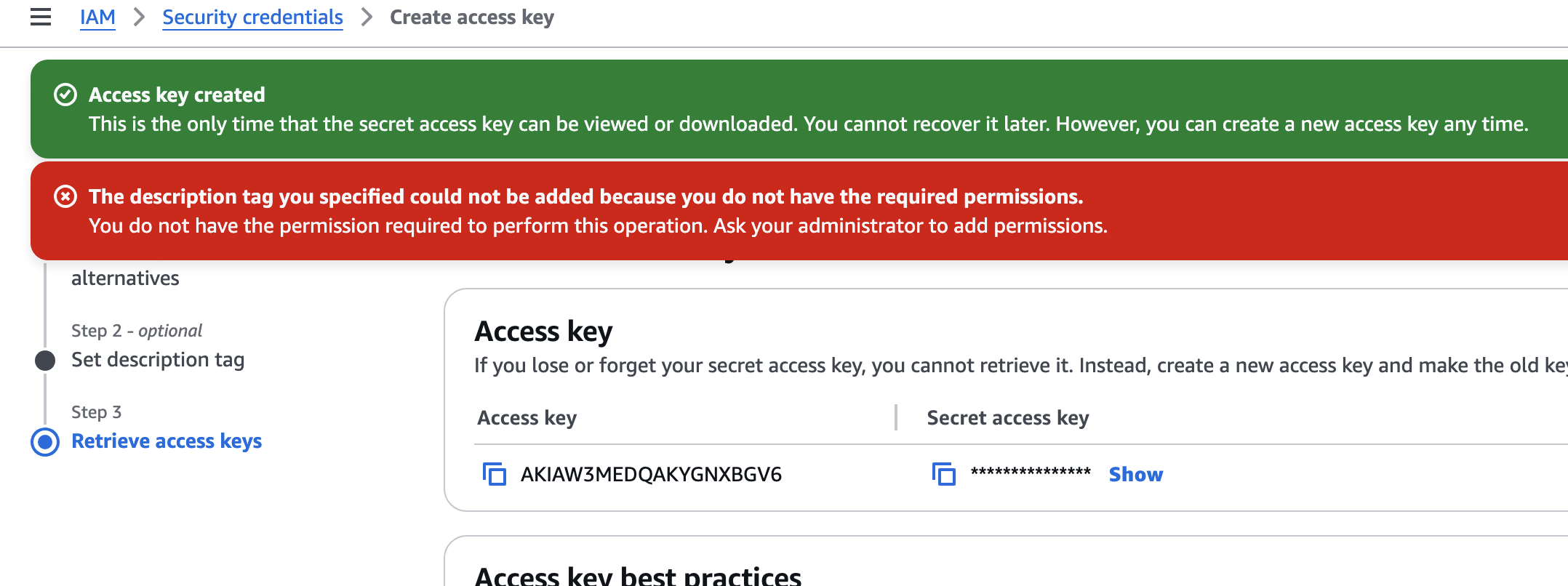Click the green success checkmark icon
This screenshot has width=1568, height=586.
click(x=65, y=95)
